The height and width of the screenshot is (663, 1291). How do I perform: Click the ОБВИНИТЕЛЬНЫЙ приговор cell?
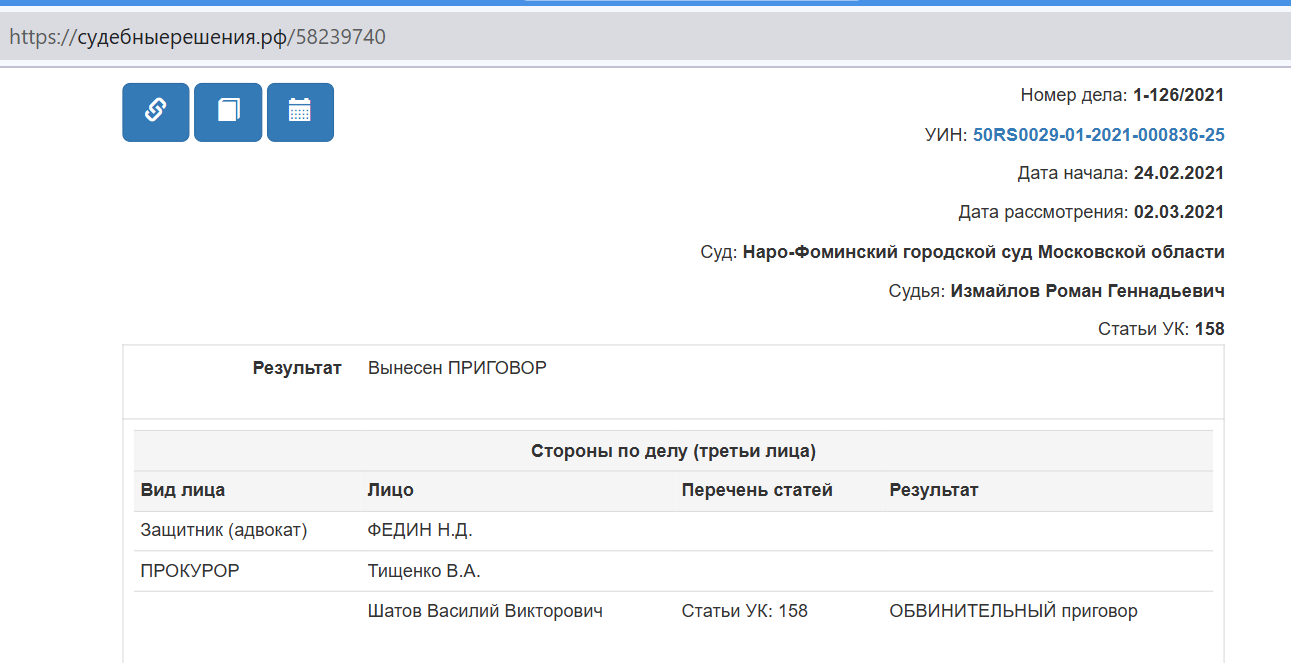tap(1014, 610)
